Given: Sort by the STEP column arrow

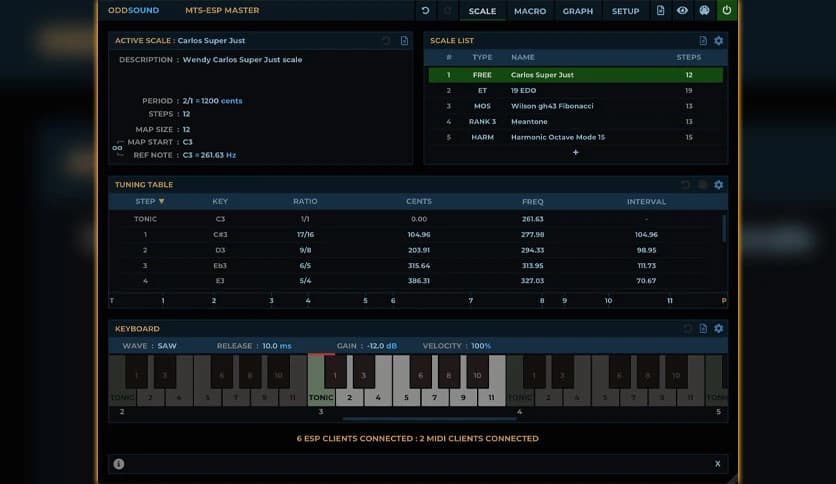Looking at the screenshot, I should (162, 201).
